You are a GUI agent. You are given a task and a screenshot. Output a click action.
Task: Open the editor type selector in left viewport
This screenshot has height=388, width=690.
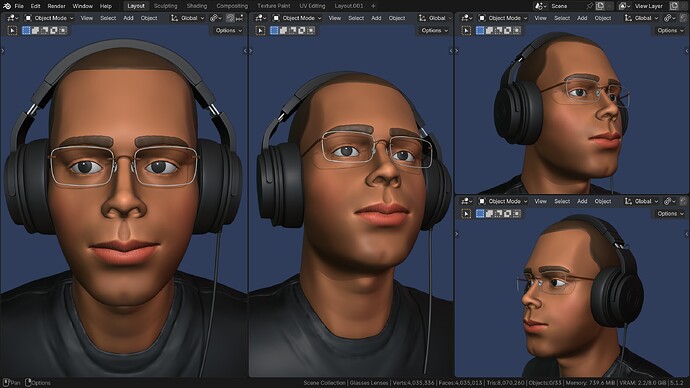tap(12, 18)
